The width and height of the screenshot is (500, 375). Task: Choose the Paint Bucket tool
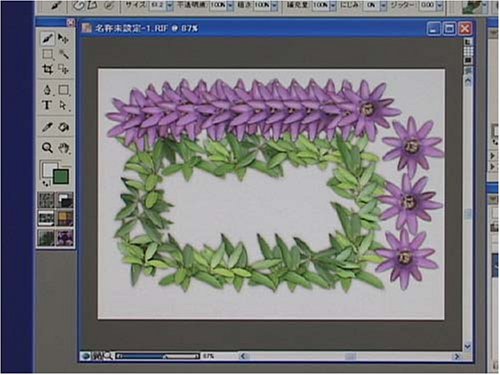(x=63, y=127)
